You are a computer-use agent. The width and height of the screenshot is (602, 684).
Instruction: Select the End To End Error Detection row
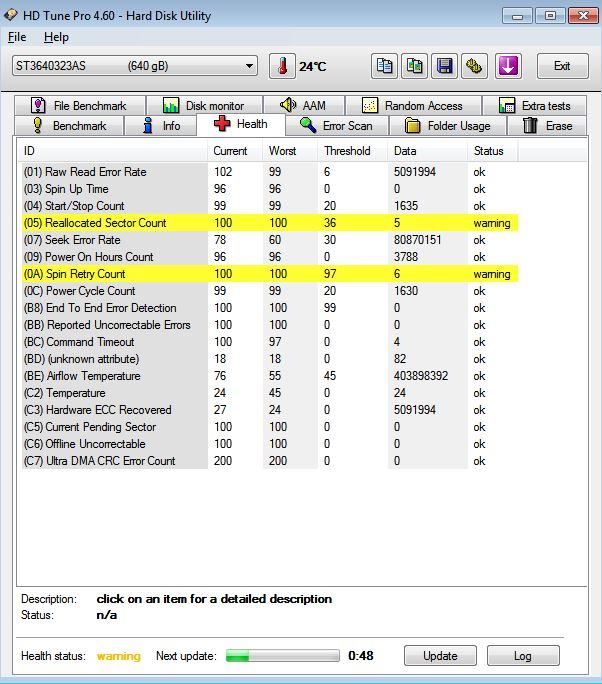pyautogui.click(x=270, y=308)
